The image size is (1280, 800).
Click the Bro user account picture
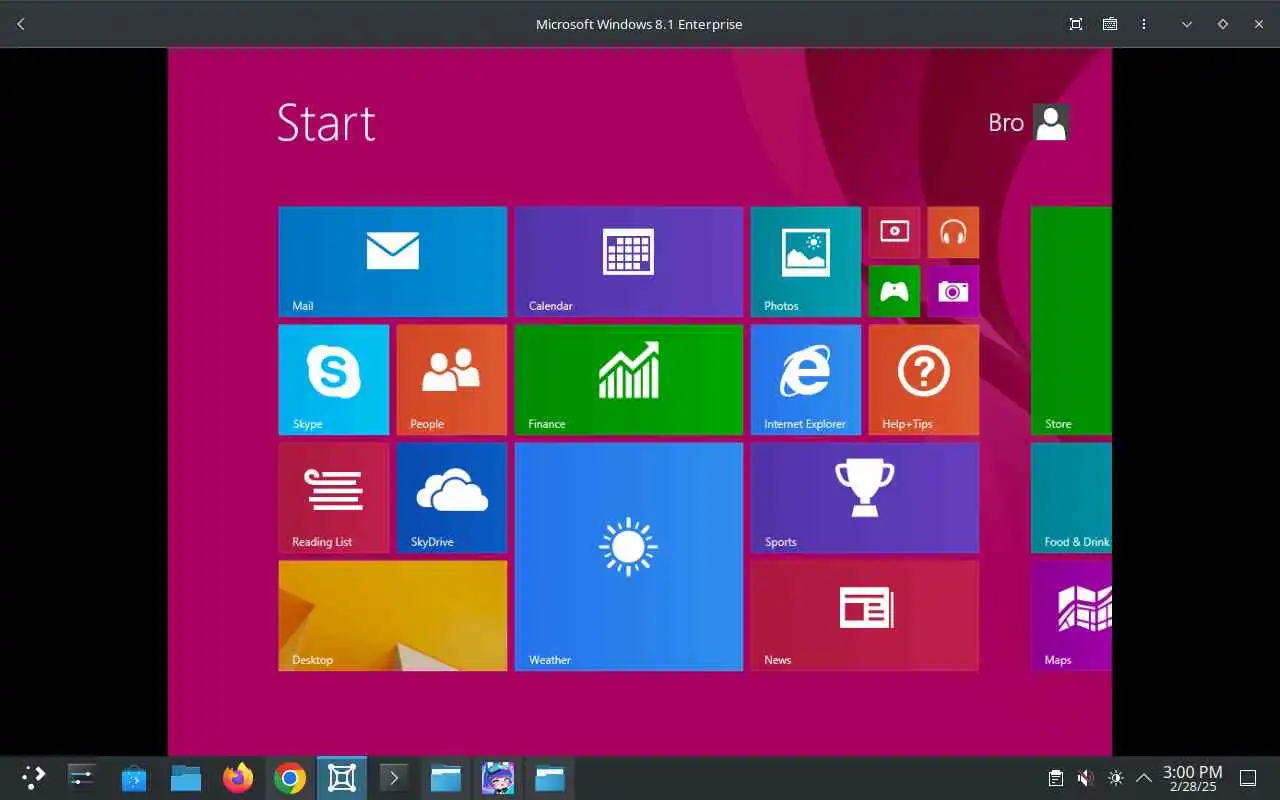[x=1051, y=122]
